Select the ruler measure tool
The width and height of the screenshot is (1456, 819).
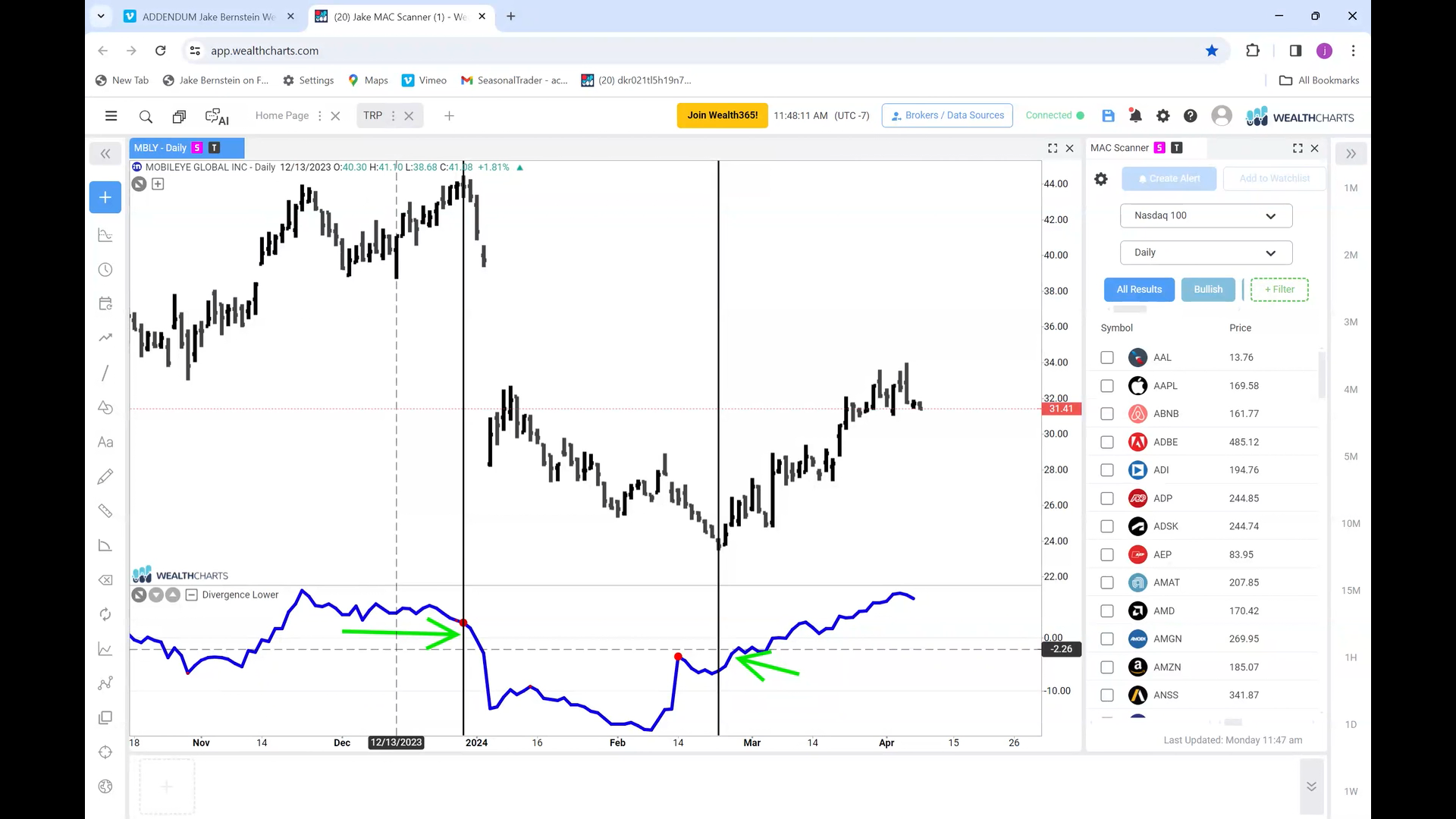pyautogui.click(x=105, y=511)
